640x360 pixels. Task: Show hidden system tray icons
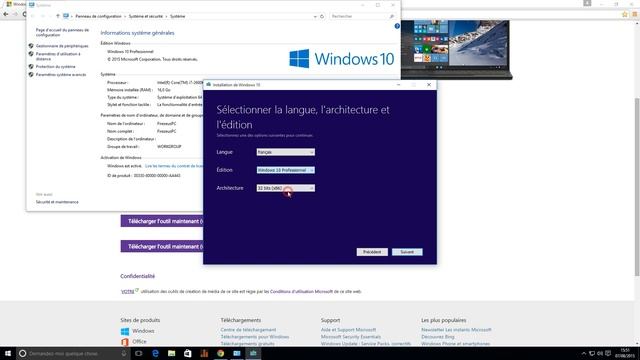[x=584, y=353]
